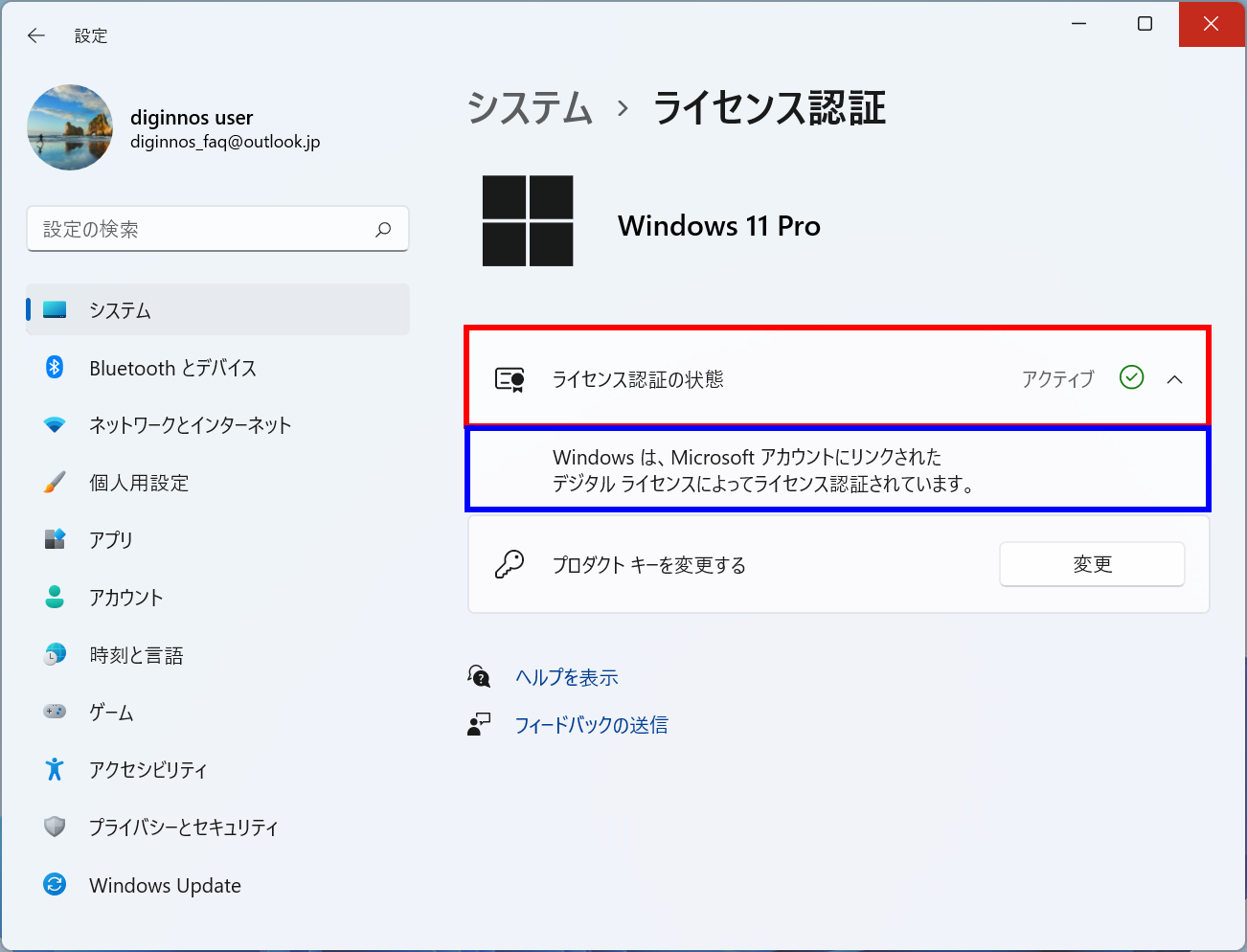1247x952 pixels.
Task: Open アクセシビリティ settings
Action: point(218,769)
